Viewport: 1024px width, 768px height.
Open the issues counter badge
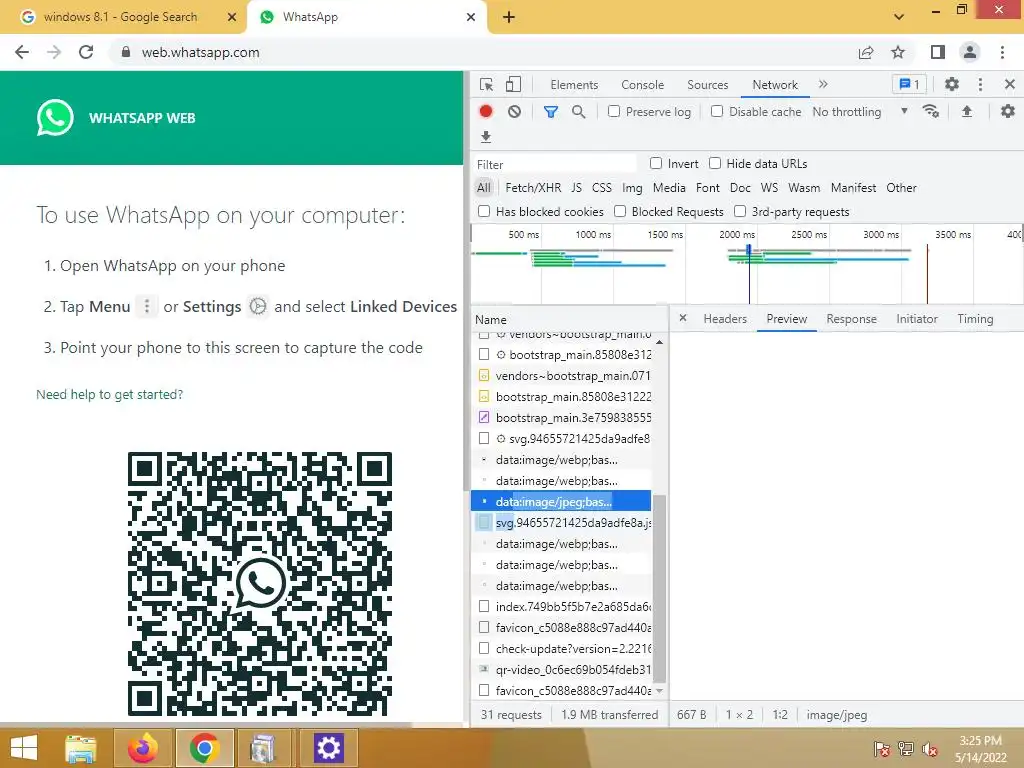coord(909,84)
